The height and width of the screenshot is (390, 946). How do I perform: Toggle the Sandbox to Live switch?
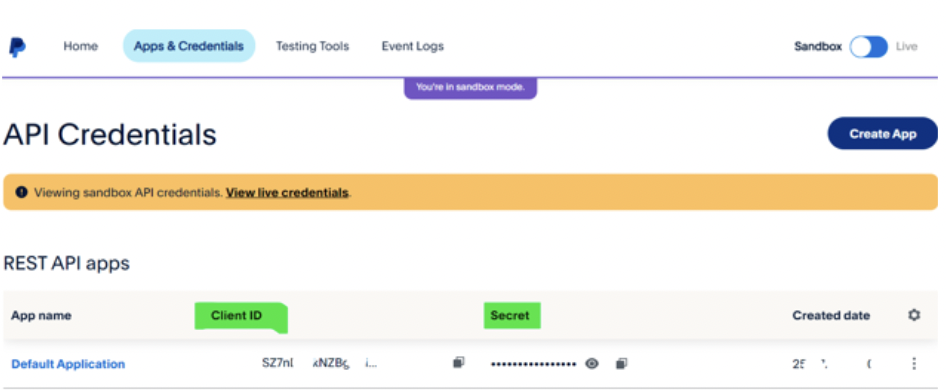869,46
